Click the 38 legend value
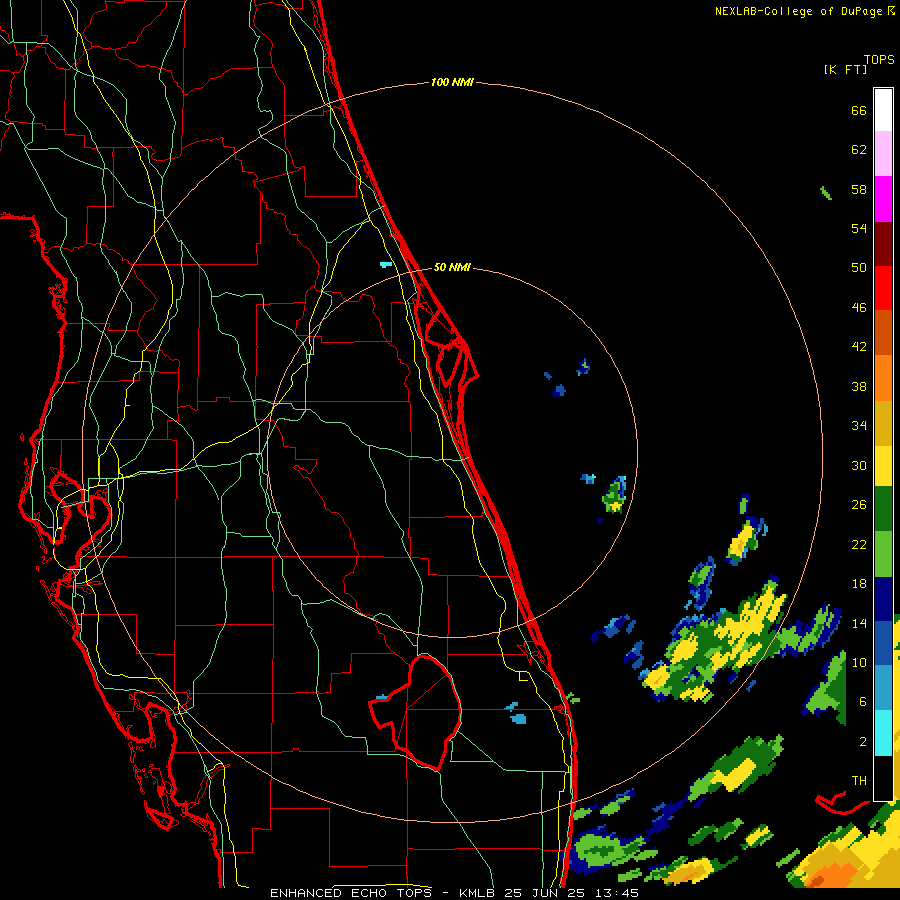 (859, 386)
